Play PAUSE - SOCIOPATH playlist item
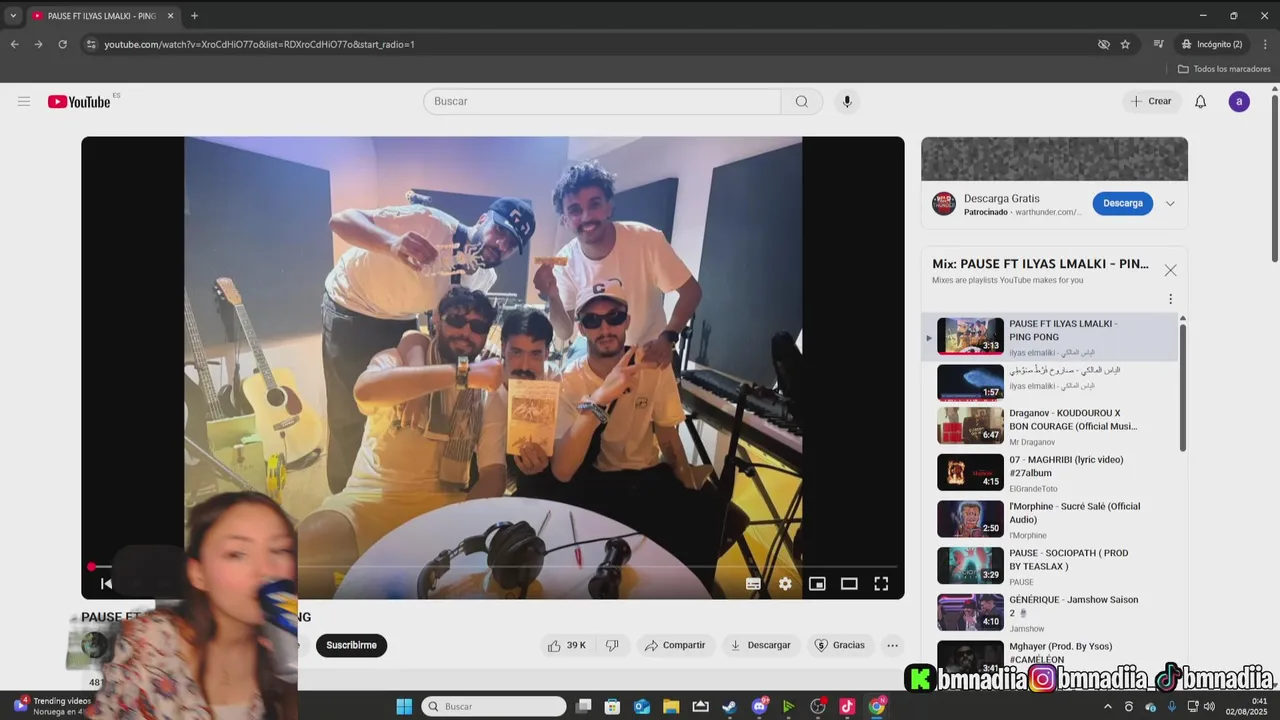 tap(1050, 565)
